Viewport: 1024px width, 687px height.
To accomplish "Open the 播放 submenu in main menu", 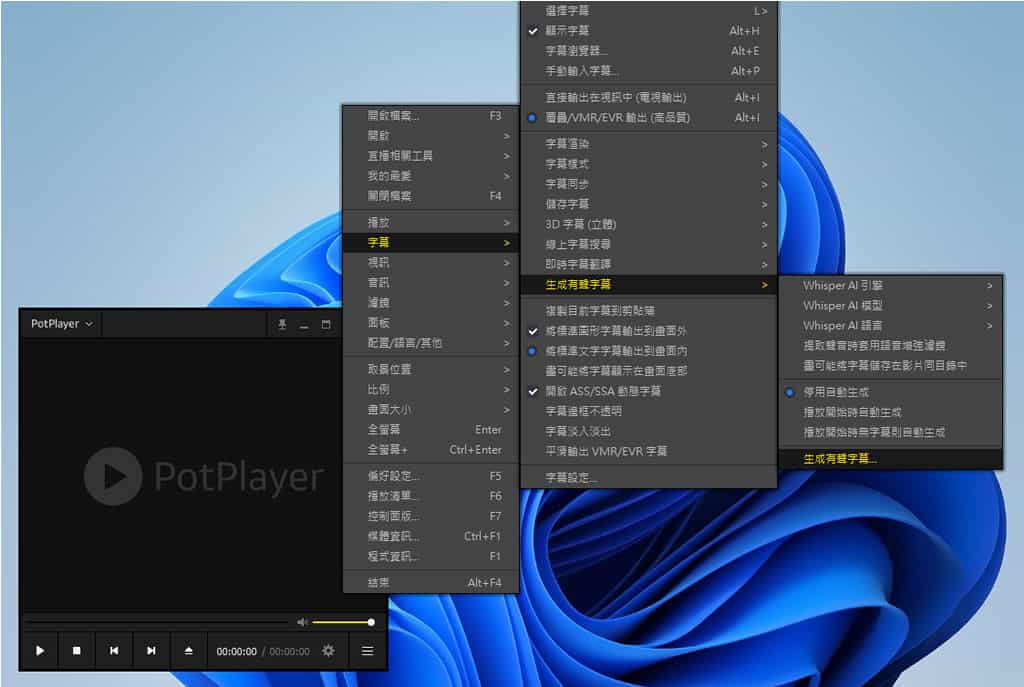I will (430, 223).
